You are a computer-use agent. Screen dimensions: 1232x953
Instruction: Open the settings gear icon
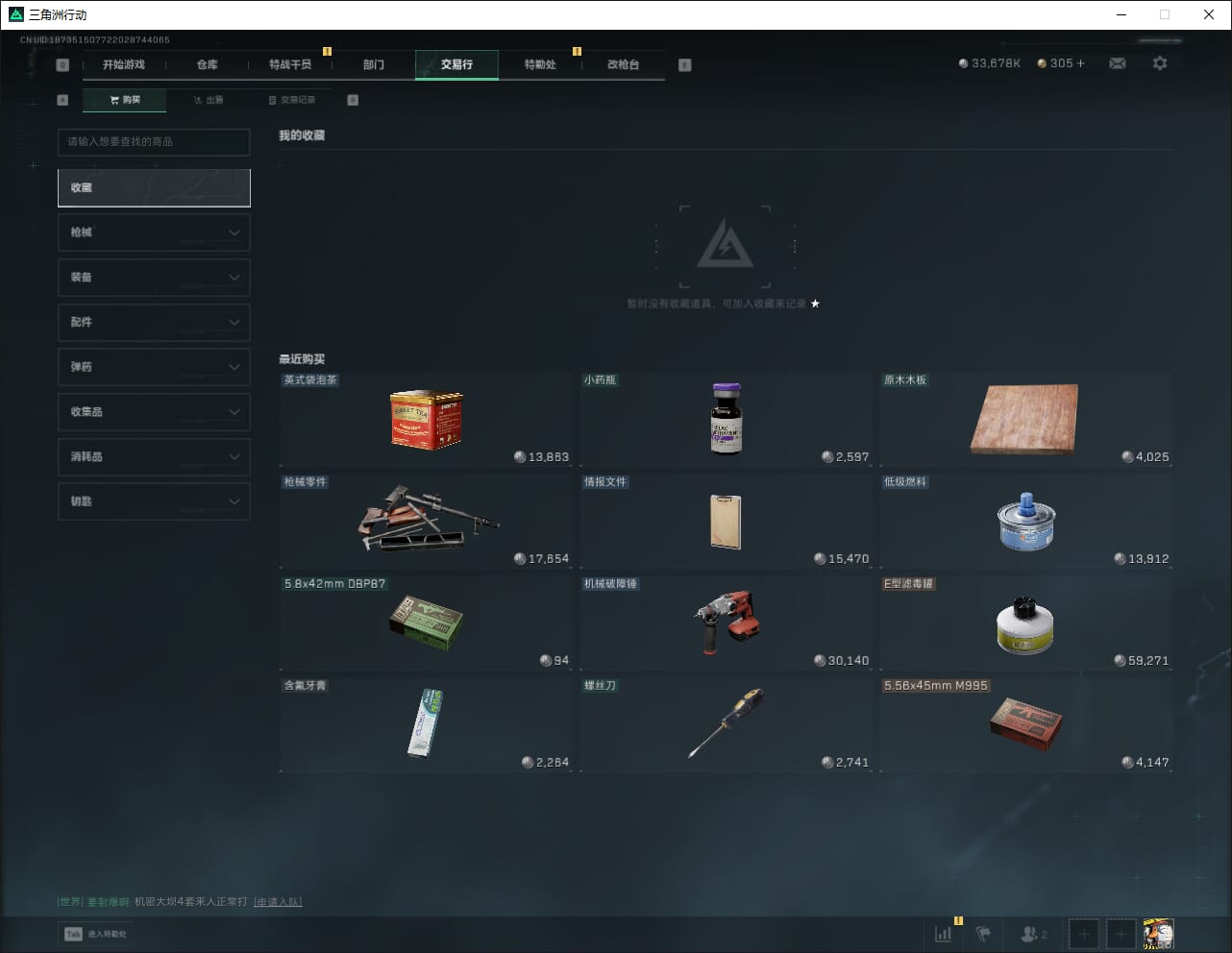tap(1160, 63)
